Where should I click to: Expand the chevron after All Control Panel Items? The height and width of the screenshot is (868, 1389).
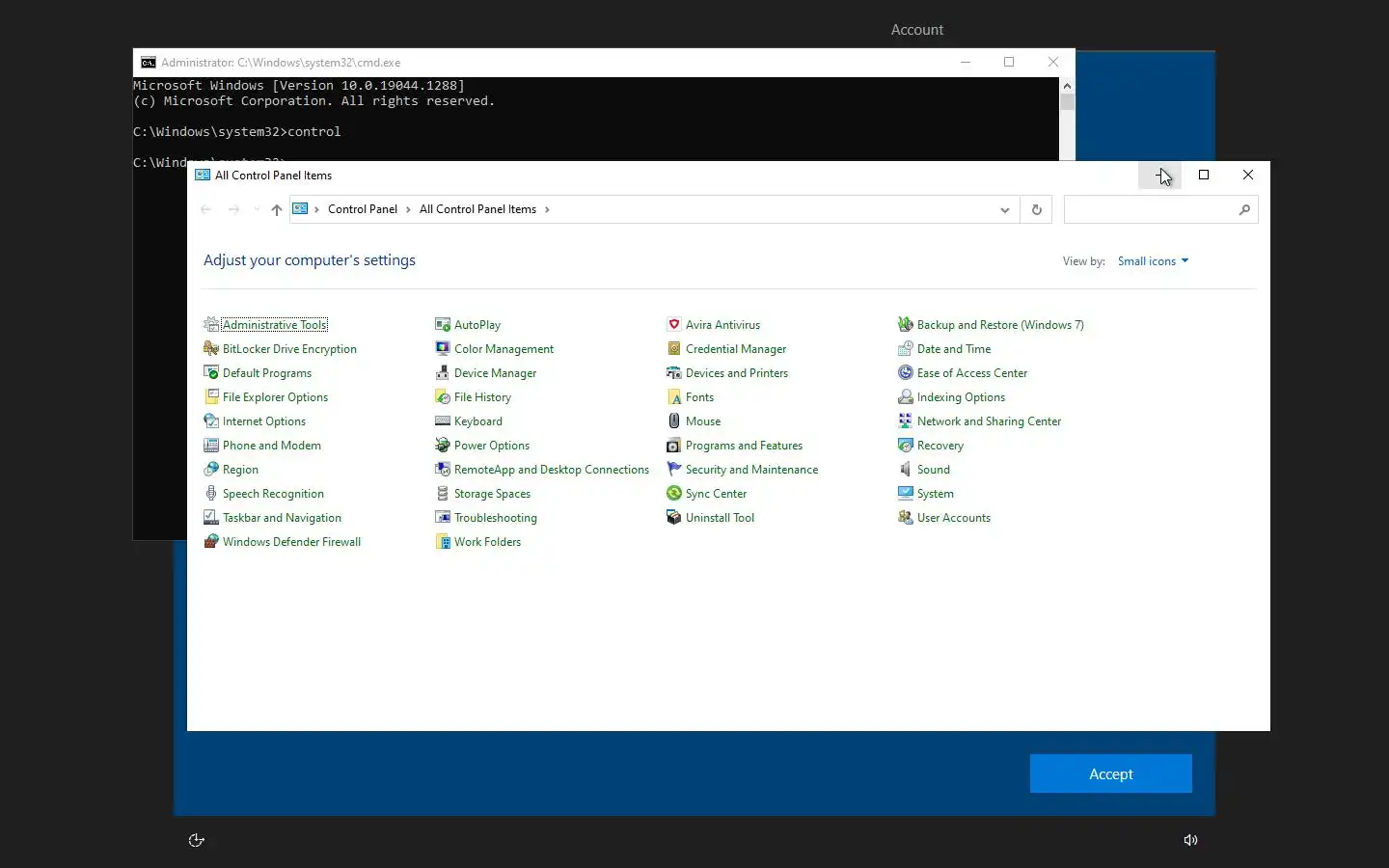tap(547, 209)
